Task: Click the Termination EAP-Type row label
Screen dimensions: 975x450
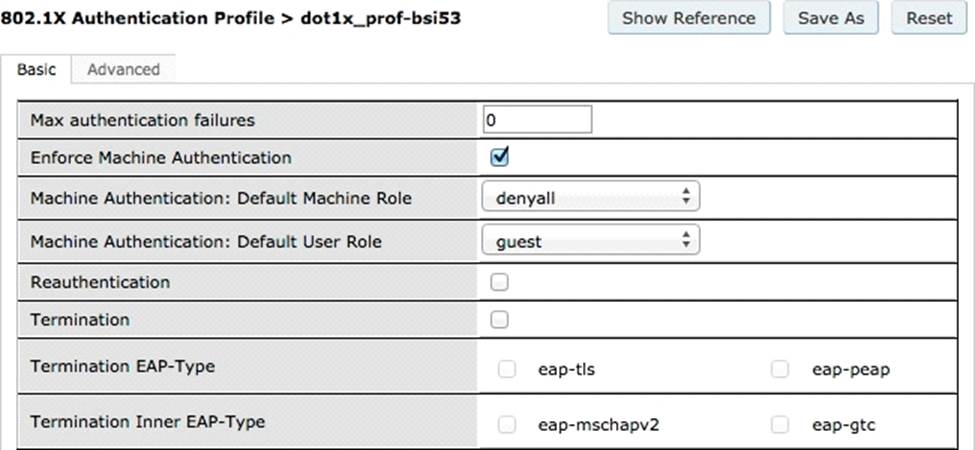Action: [123, 366]
